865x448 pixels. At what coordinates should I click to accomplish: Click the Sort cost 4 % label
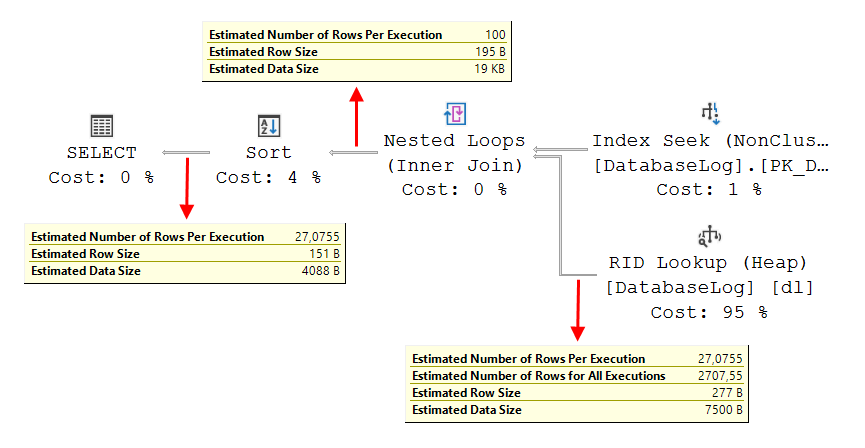pyautogui.click(x=268, y=177)
